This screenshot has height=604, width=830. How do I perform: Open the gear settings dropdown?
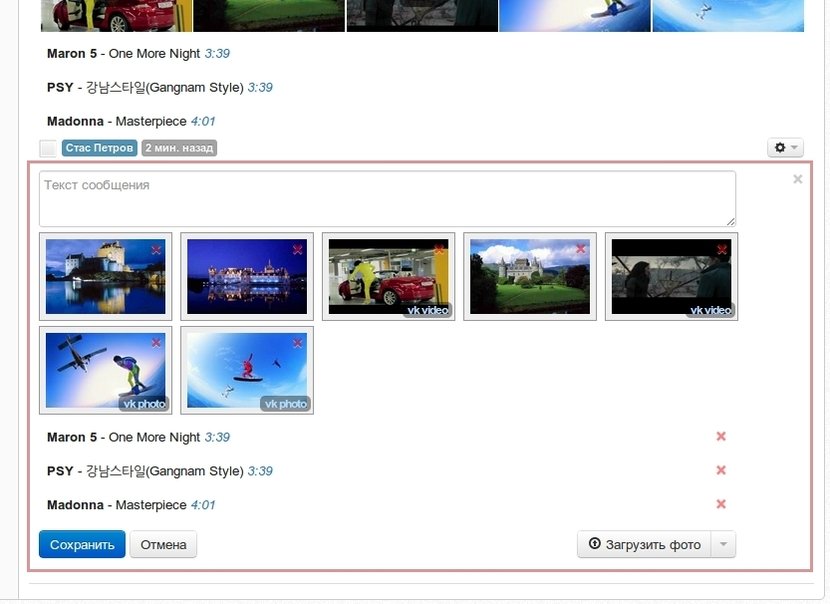pos(785,148)
